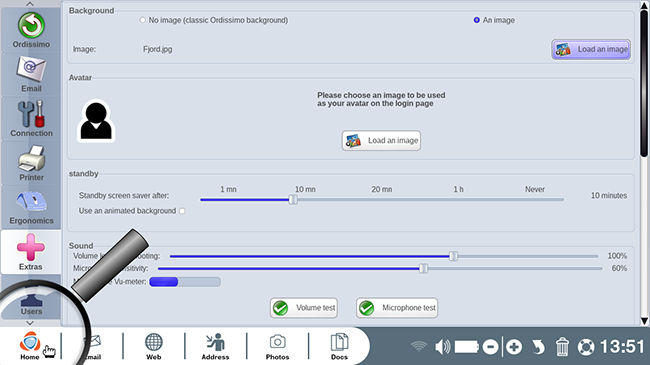
Task: Click the battery status icon
Action: 467,346
